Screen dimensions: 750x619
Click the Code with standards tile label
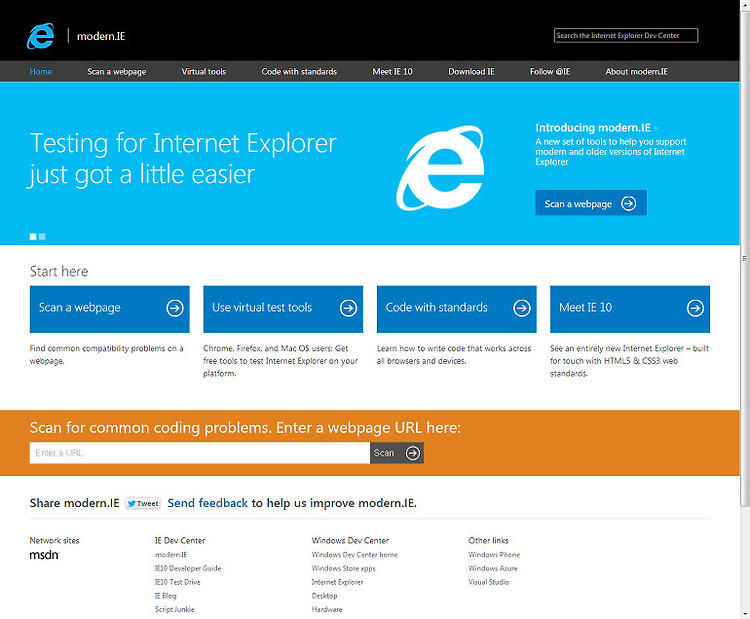click(x=437, y=308)
